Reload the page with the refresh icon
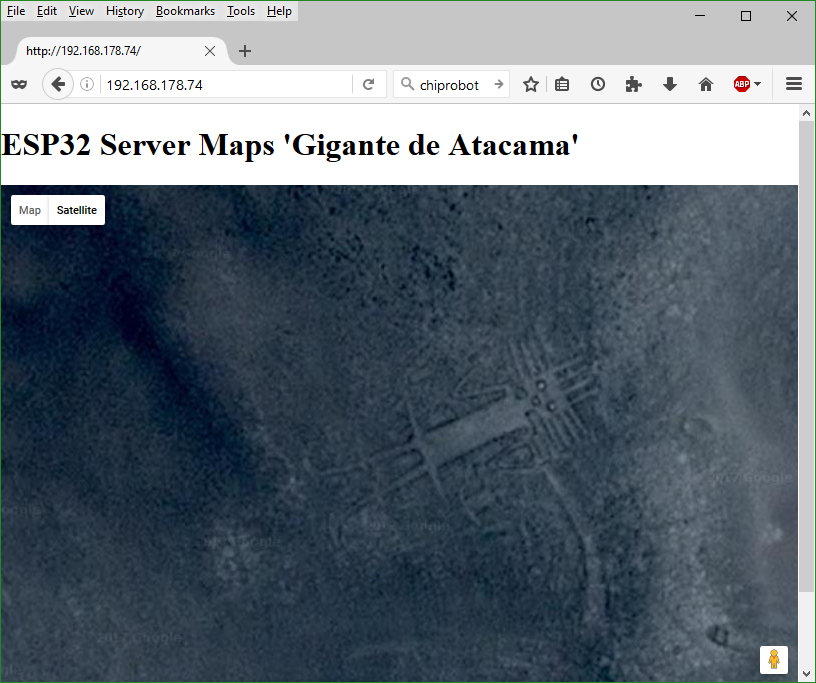The width and height of the screenshot is (816, 683). click(x=368, y=85)
